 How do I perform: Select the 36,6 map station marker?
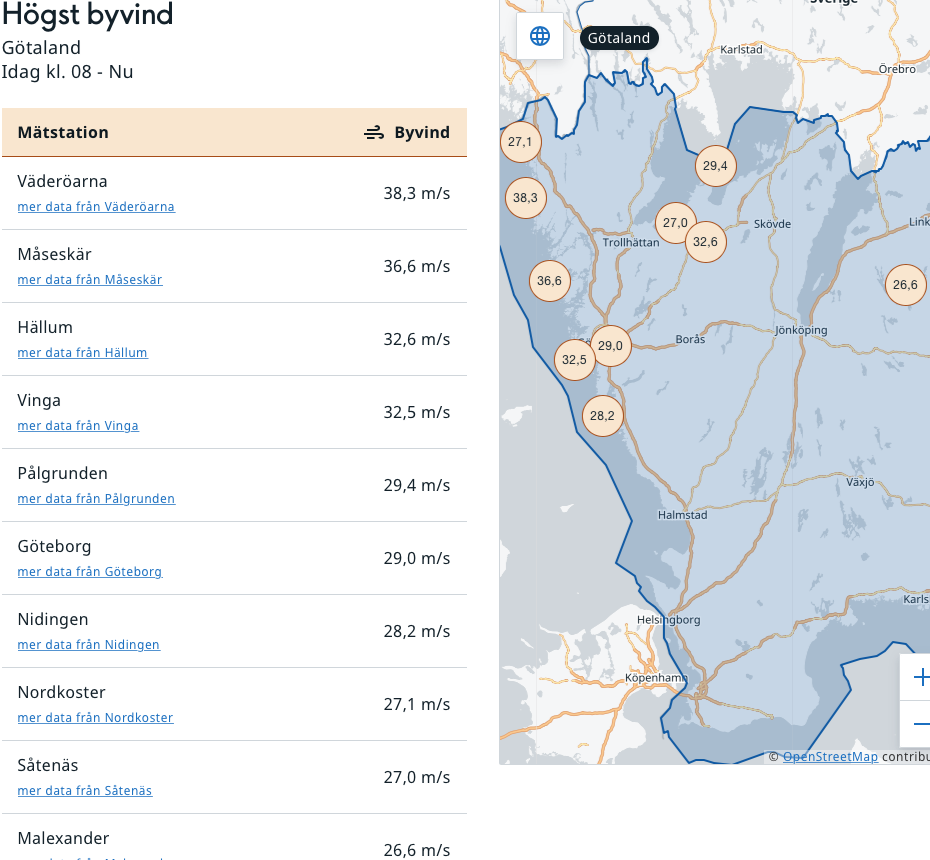point(549,281)
